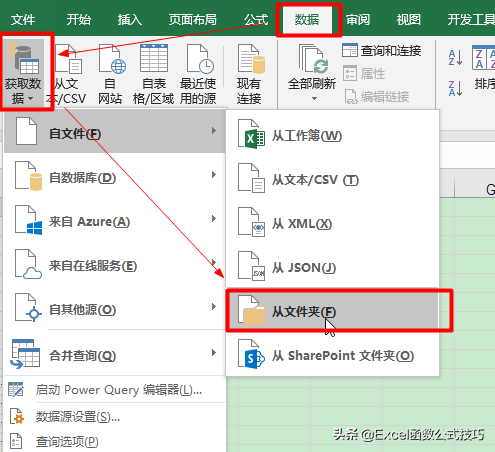This screenshot has width=495, height=452.
Task: Open 最近使用的源 clock icon
Action: [x=200, y=59]
